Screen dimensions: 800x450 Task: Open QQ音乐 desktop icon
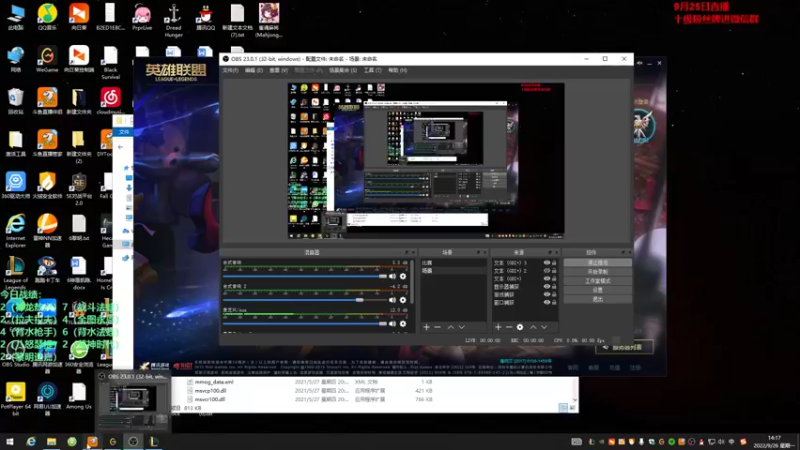(x=47, y=17)
